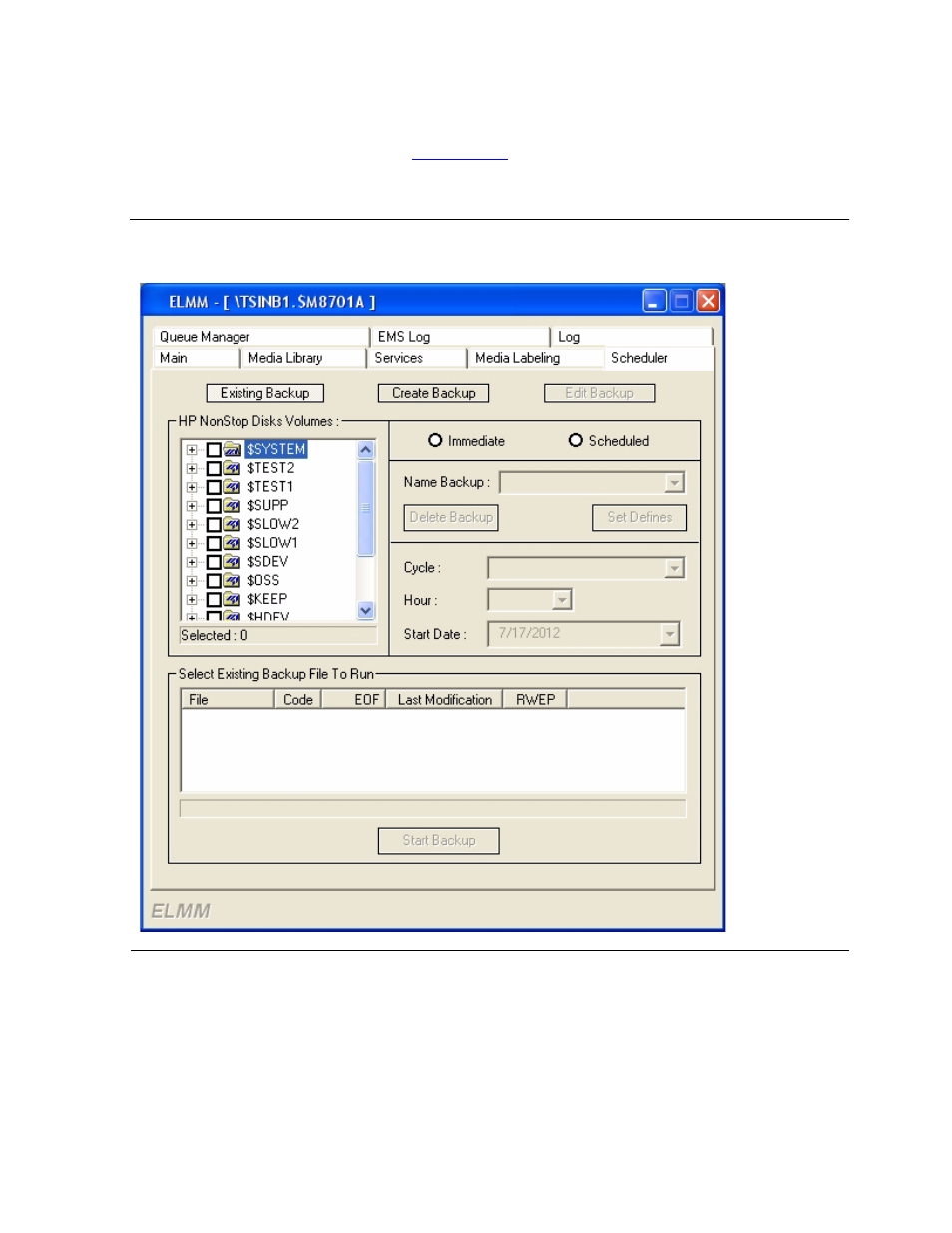This screenshot has height=1233, width=952.
Task: Click the $SLOW1 disk volume icon
Action: tap(233, 543)
